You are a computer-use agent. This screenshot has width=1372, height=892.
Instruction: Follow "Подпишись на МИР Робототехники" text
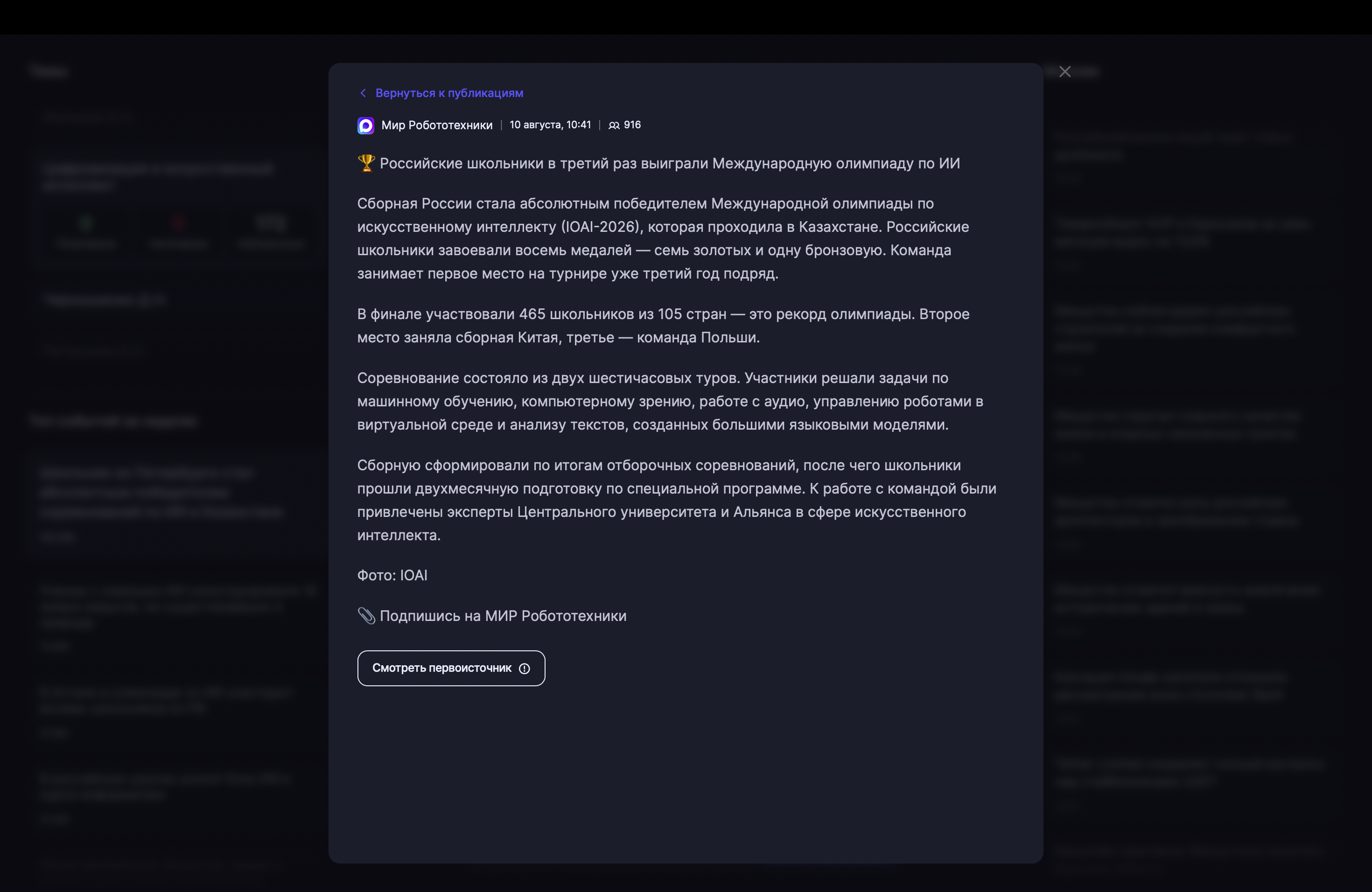coord(503,615)
